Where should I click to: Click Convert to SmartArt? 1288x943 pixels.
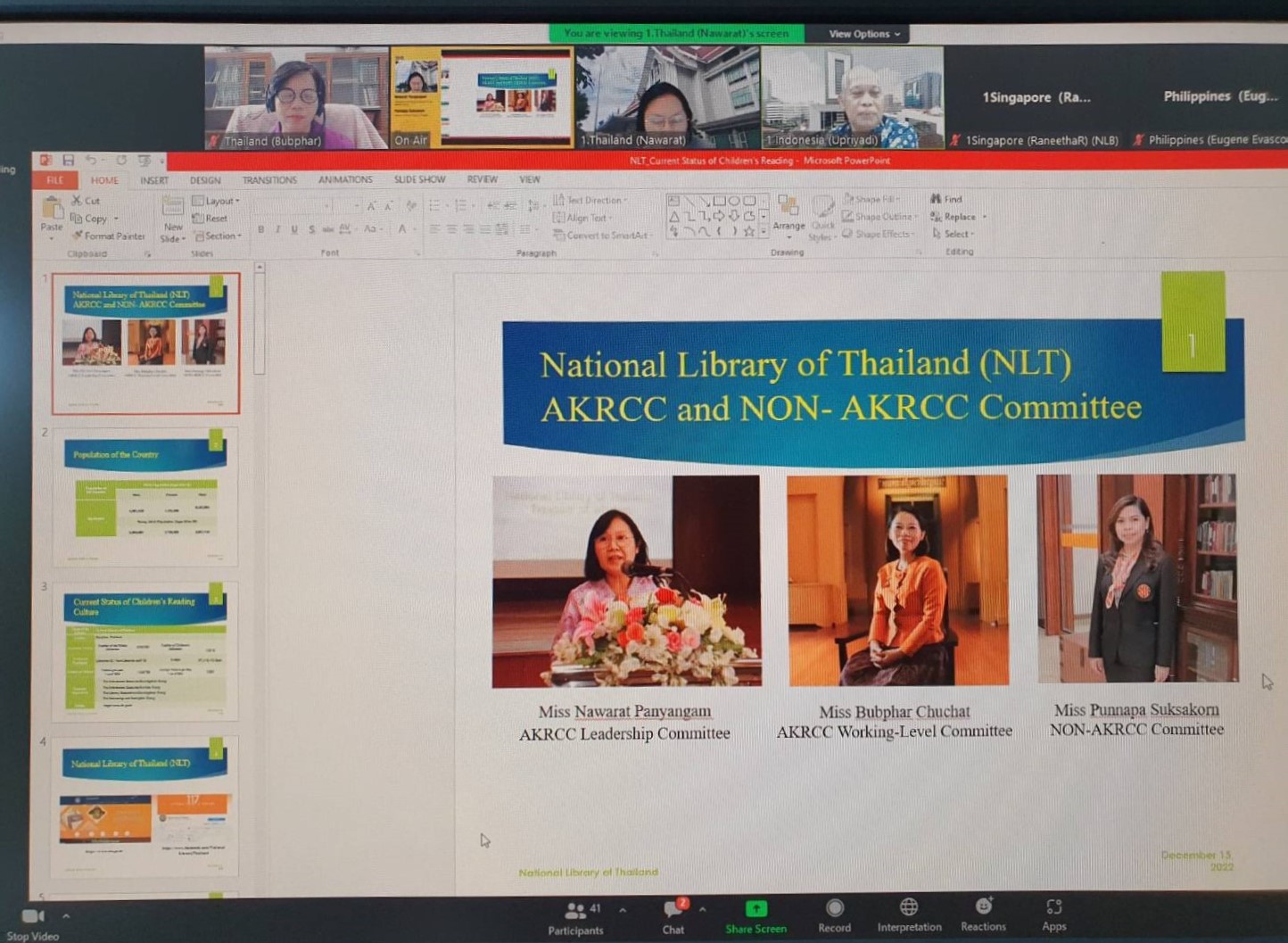point(602,236)
